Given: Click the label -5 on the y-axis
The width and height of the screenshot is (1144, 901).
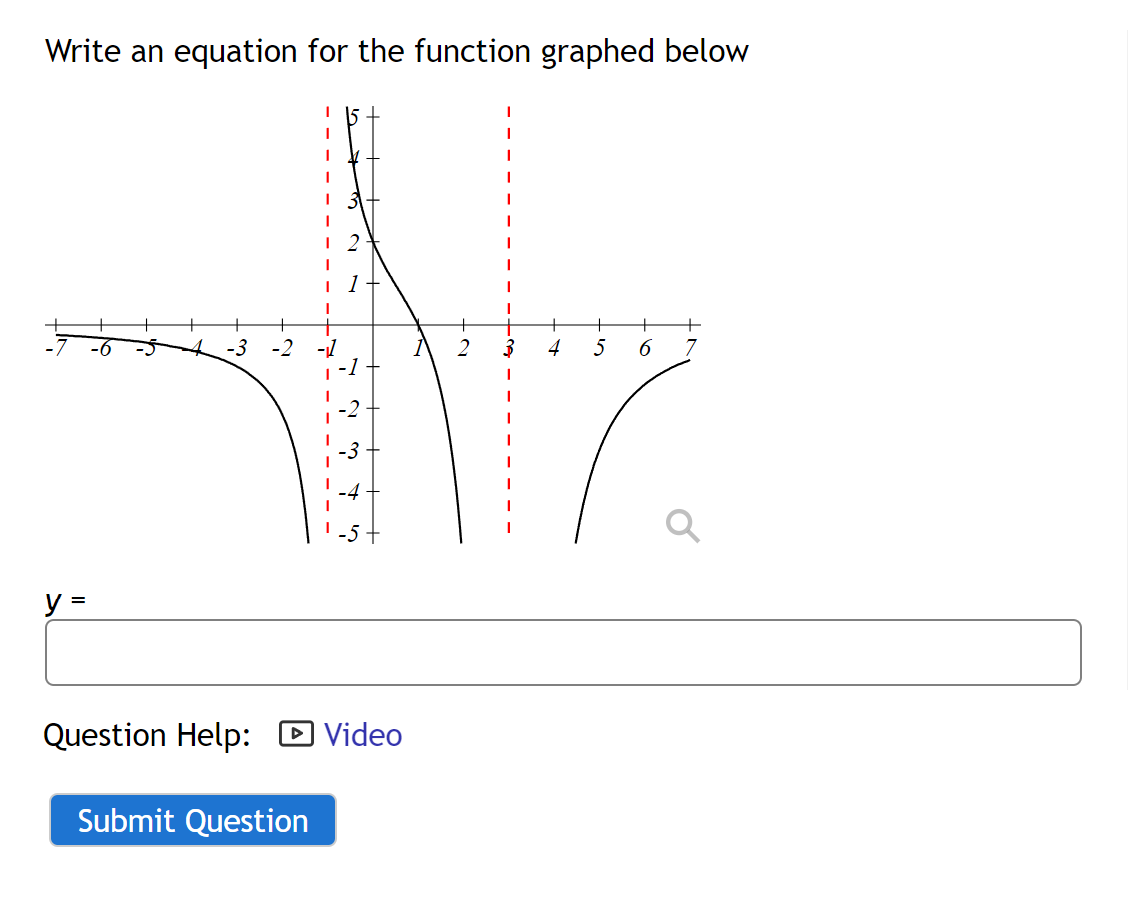Looking at the screenshot, I should coord(348,532).
